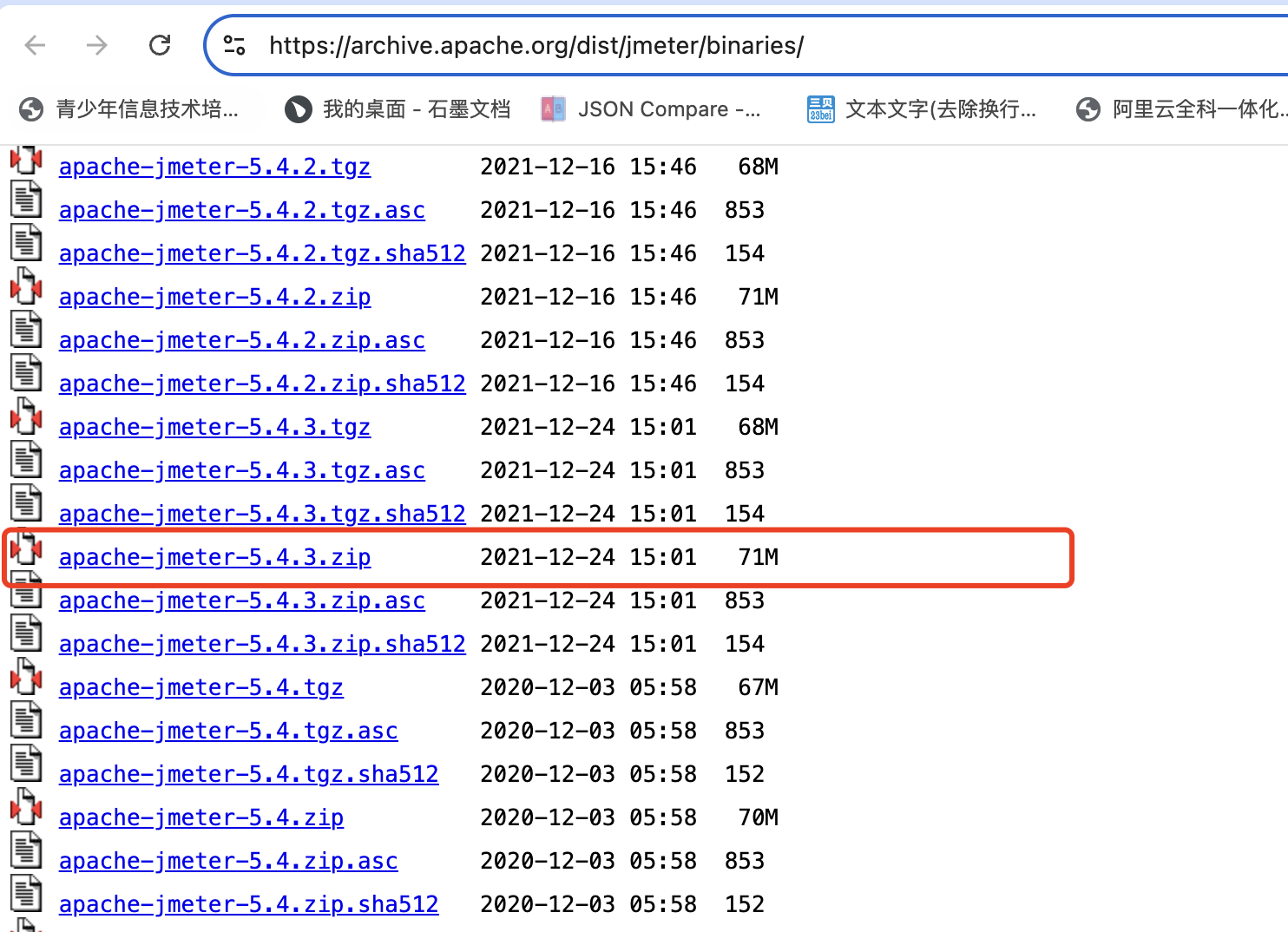Click the file icon beside apache-jmeter-5.4.zip.asc
Image resolution: width=1288 pixels, height=932 pixels.
click(x=26, y=850)
